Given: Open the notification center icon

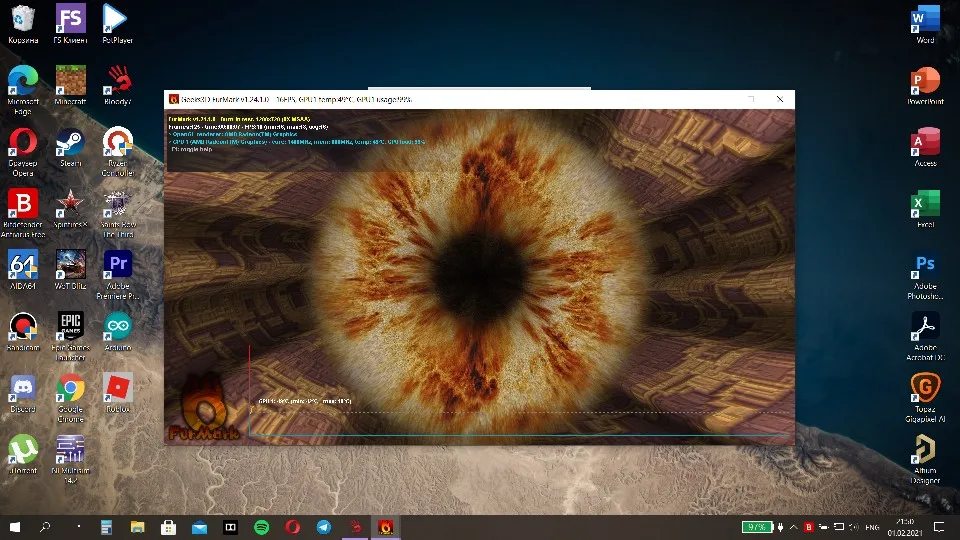Looking at the screenshot, I should tap(939, 527).
